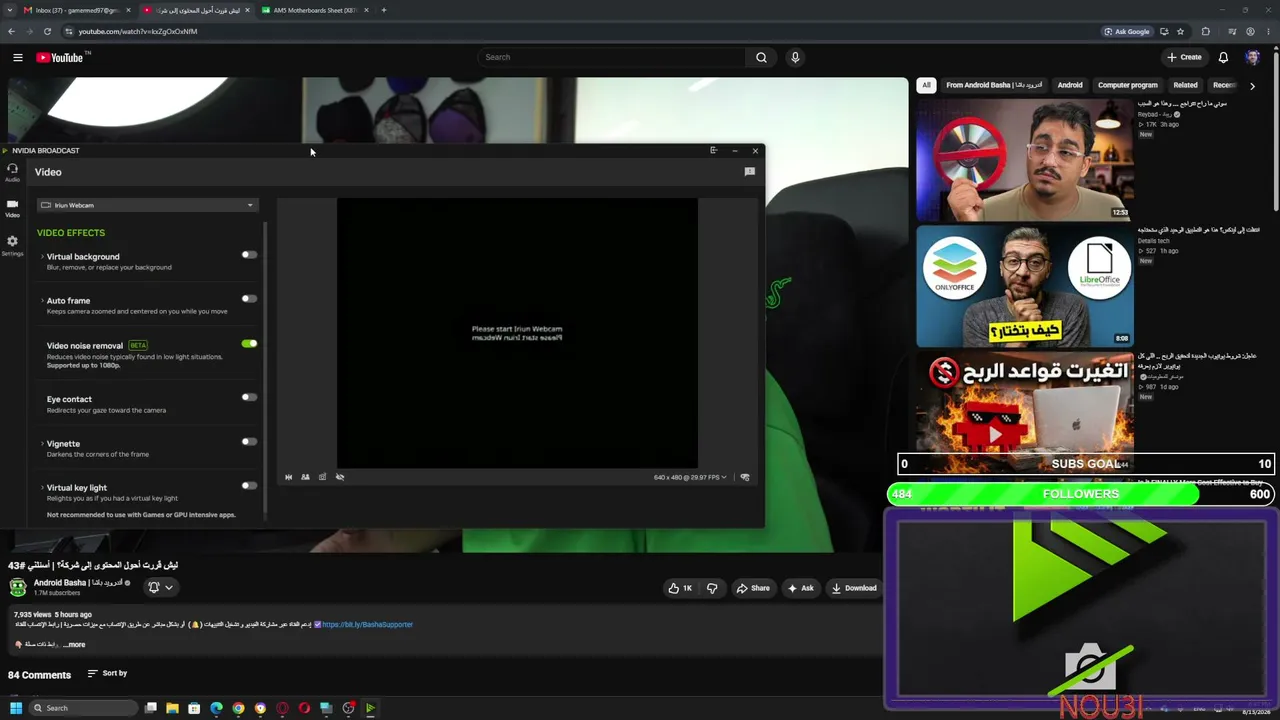Open the Iriun Webcam camera dropdown

(148, 205)
